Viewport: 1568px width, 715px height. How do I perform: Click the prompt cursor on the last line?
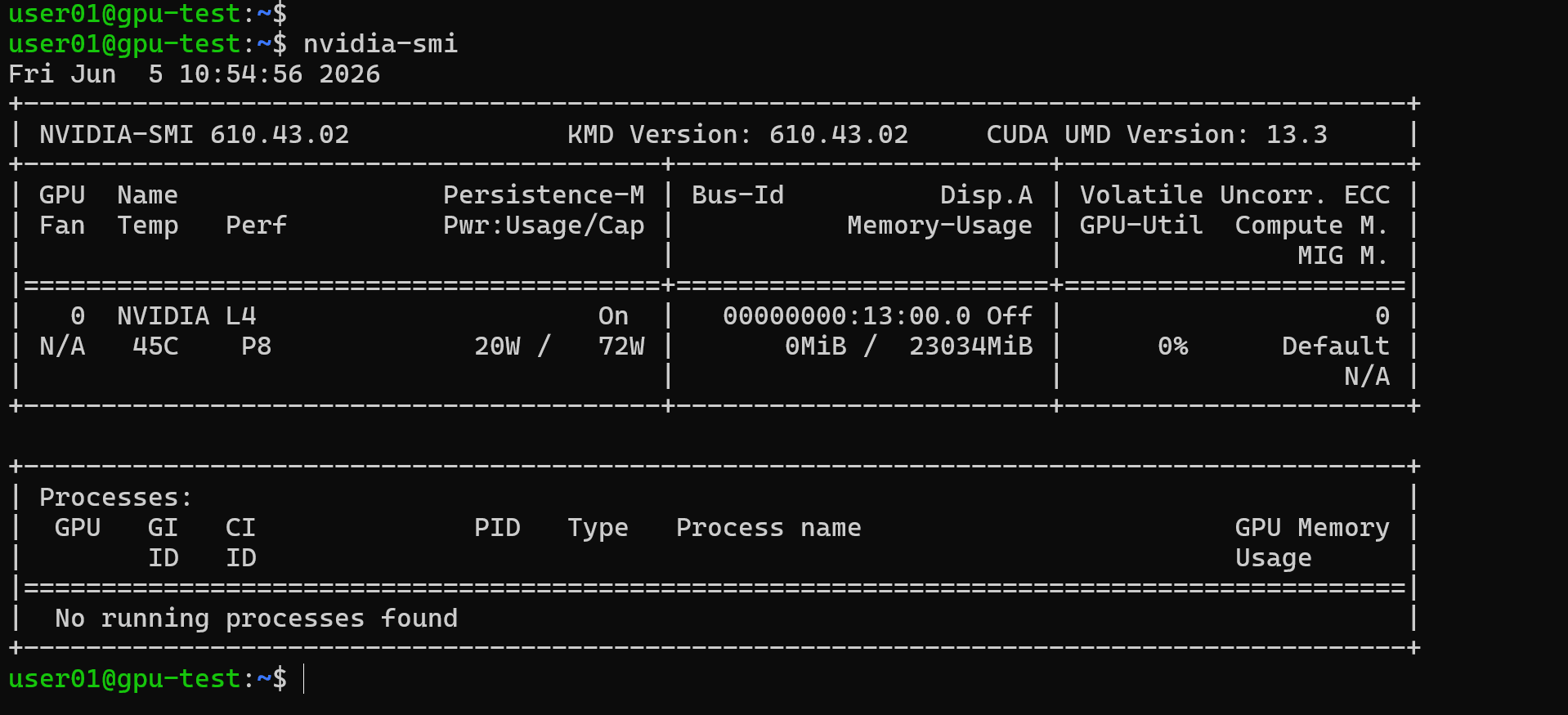click(304, 679)
